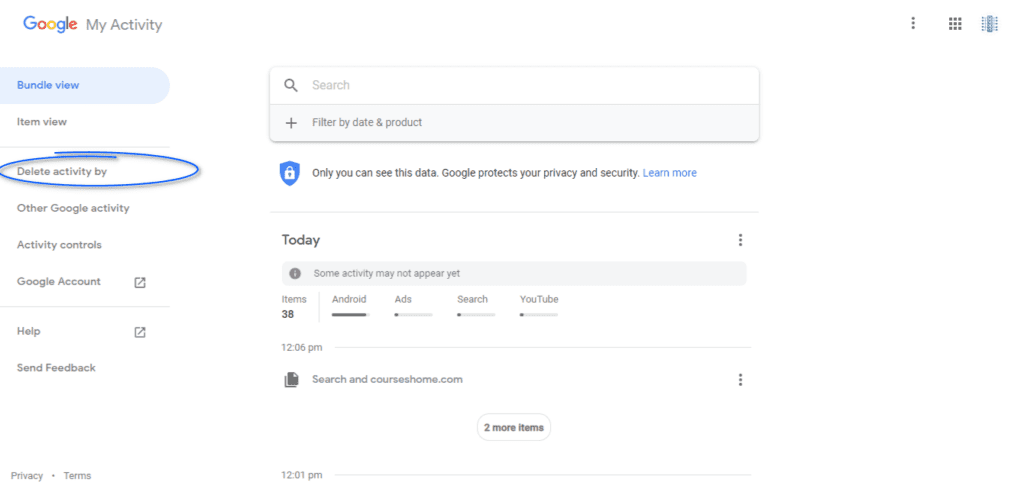Open the Today section three-dot menu
1024x499 pixels.
coord(740,240)
